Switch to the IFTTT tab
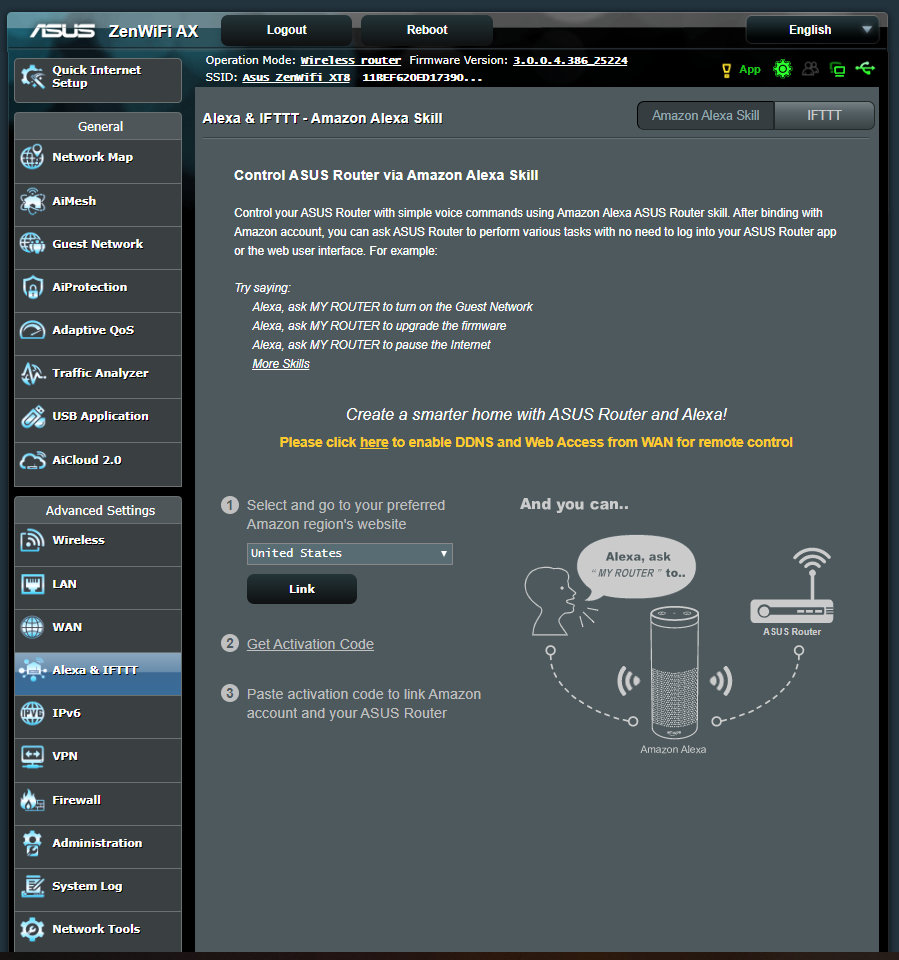The height and width of the screenshot is (960, 899). 824,116
